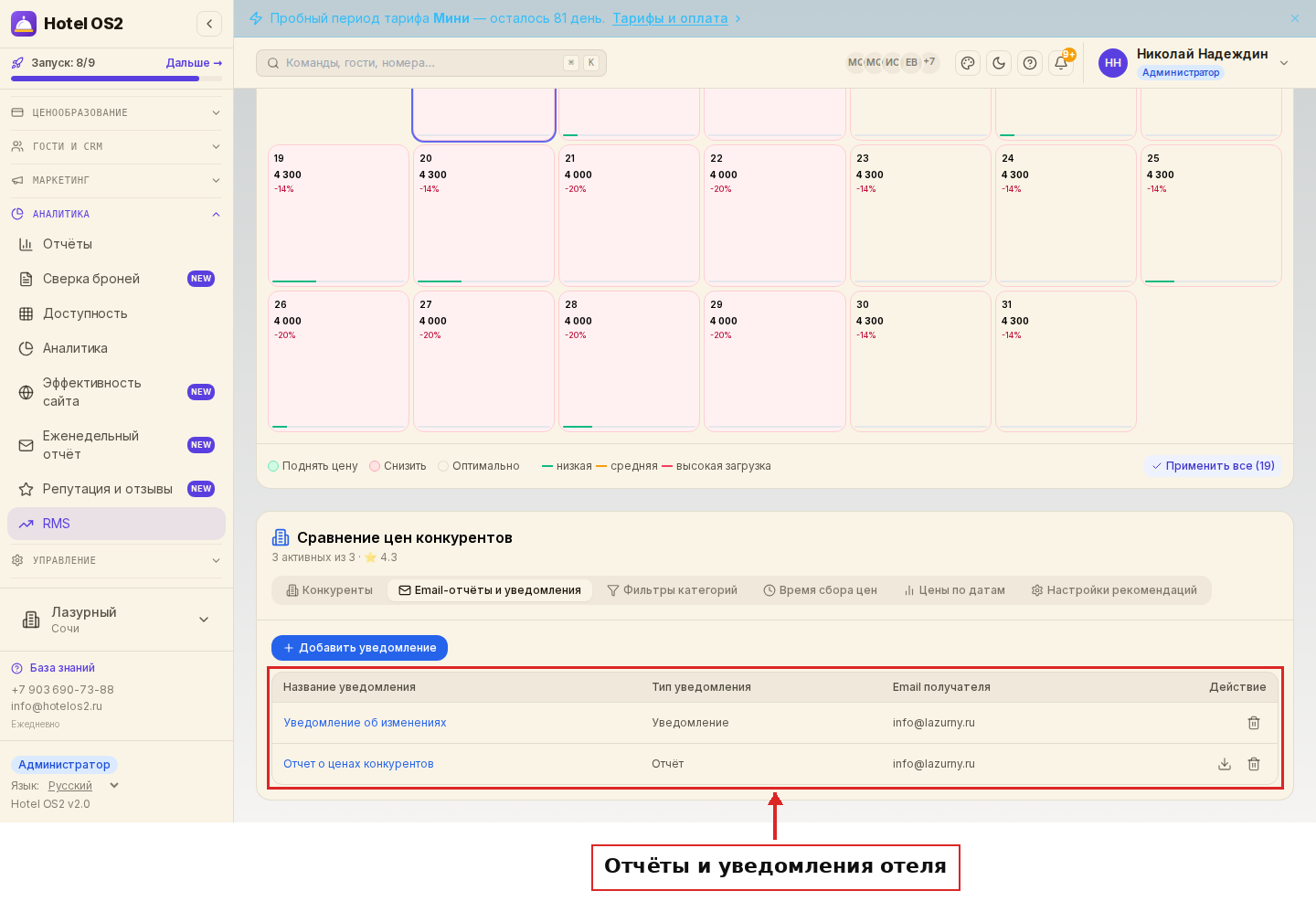Open Репутация и отзывы sidebar item
1316x912 pixels.
(117, 489)
